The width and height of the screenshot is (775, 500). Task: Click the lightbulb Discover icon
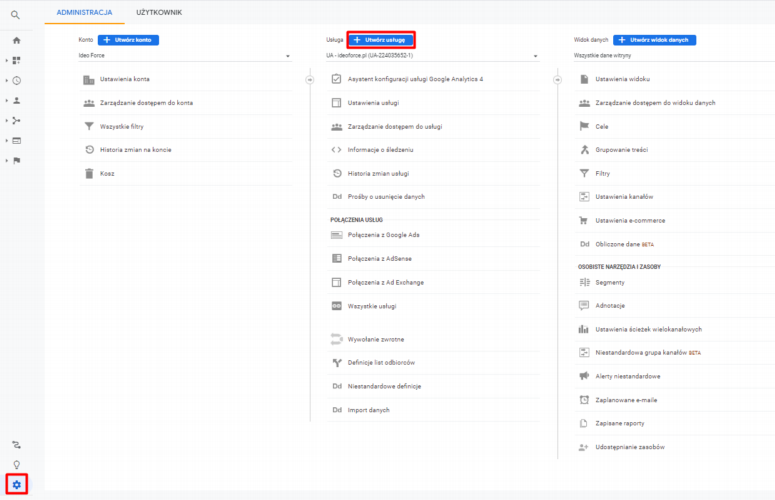pos(16,465)
